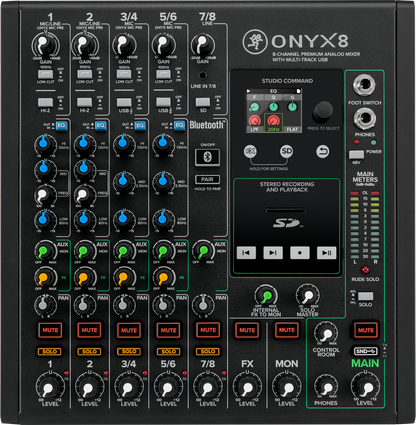
Task: Solo channel 2
Action: [89, 351]
